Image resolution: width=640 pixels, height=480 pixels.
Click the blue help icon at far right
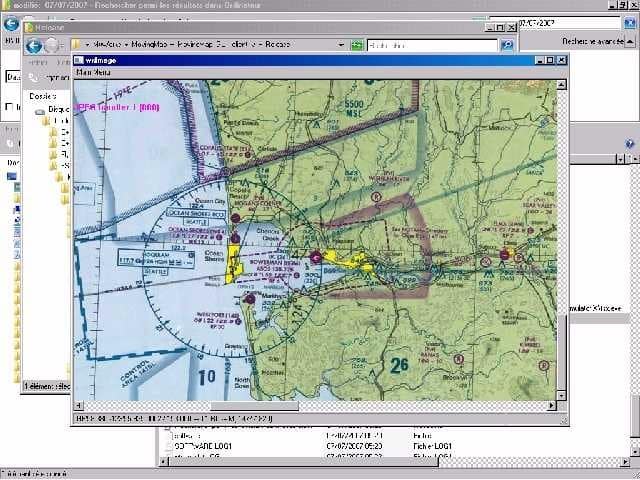tap(630, 144)
